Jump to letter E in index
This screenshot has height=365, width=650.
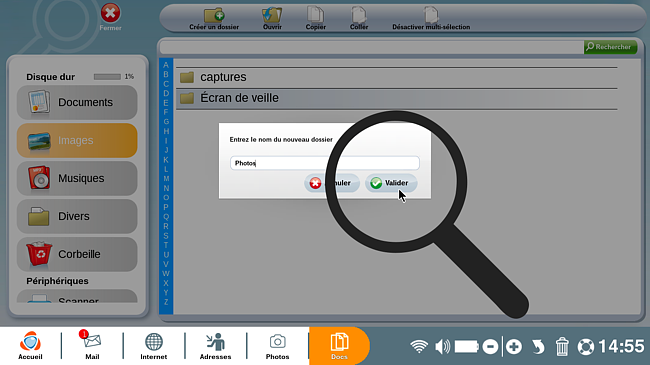pyautogui.click(x=166, y=103)
